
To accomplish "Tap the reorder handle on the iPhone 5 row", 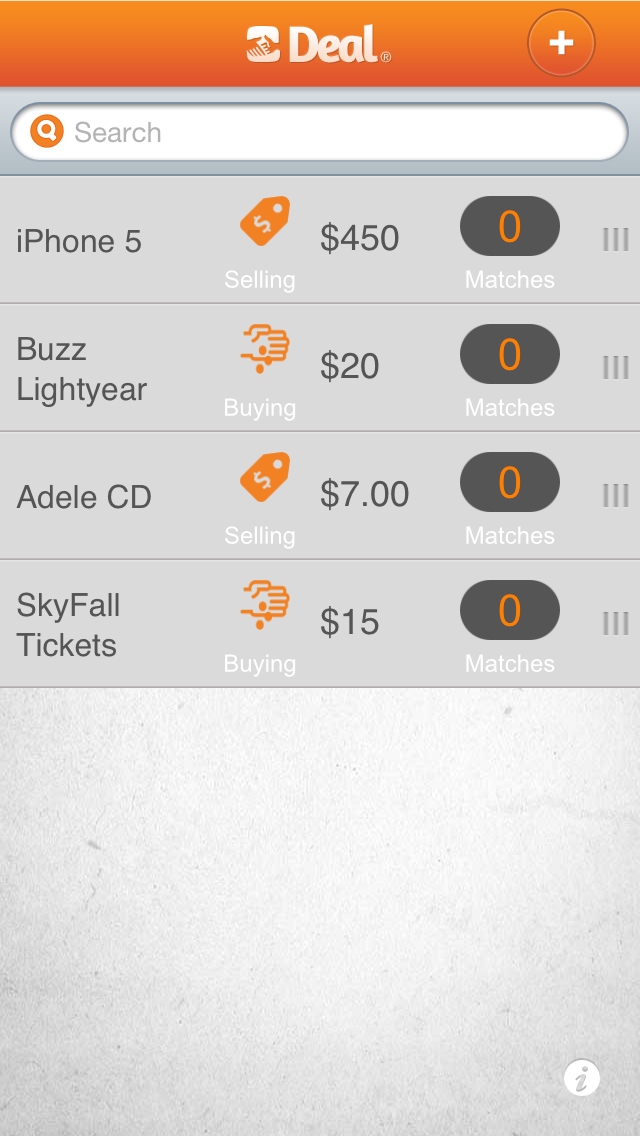I will click(x=615, y=240).
